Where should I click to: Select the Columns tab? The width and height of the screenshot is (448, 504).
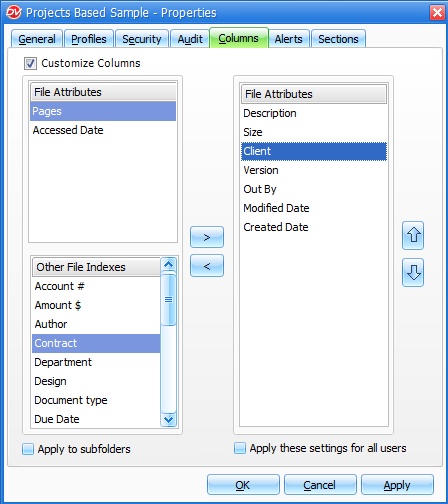click(239, 38)
